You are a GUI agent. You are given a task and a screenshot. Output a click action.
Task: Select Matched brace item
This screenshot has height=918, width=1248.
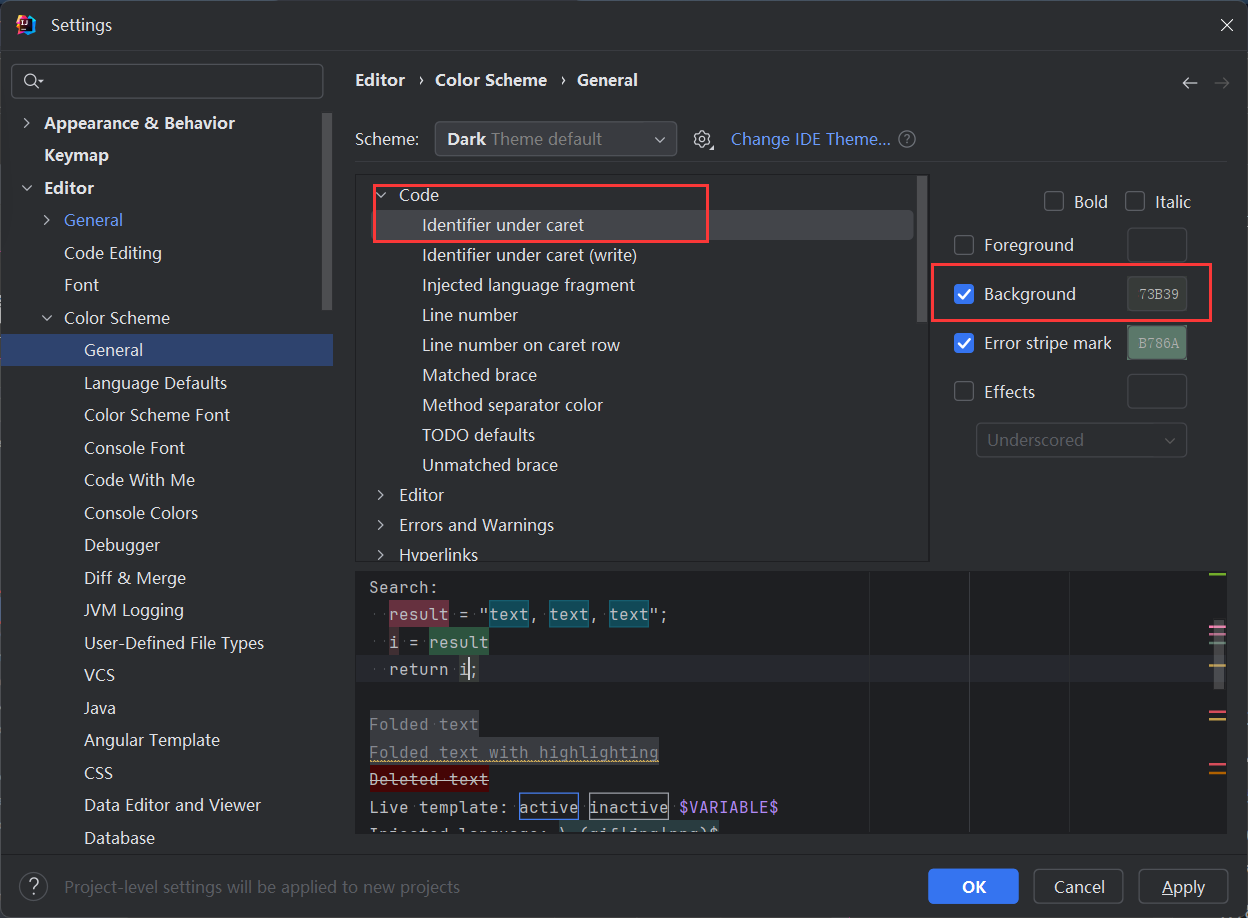(x=479, y=375)
